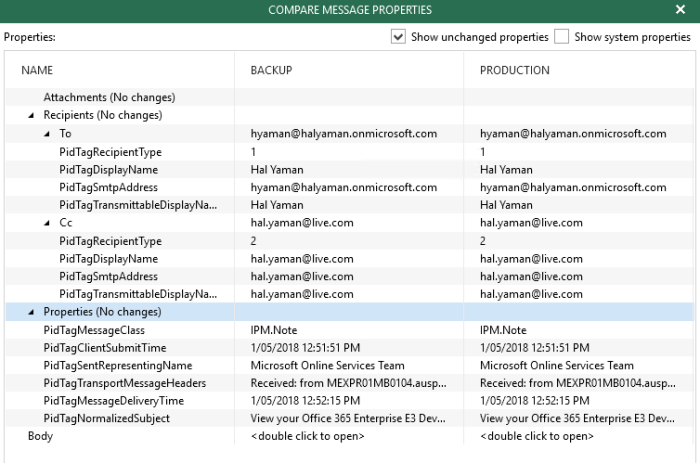
Task: Select PidTagMessageClass property name
Action: pos(94,330)
